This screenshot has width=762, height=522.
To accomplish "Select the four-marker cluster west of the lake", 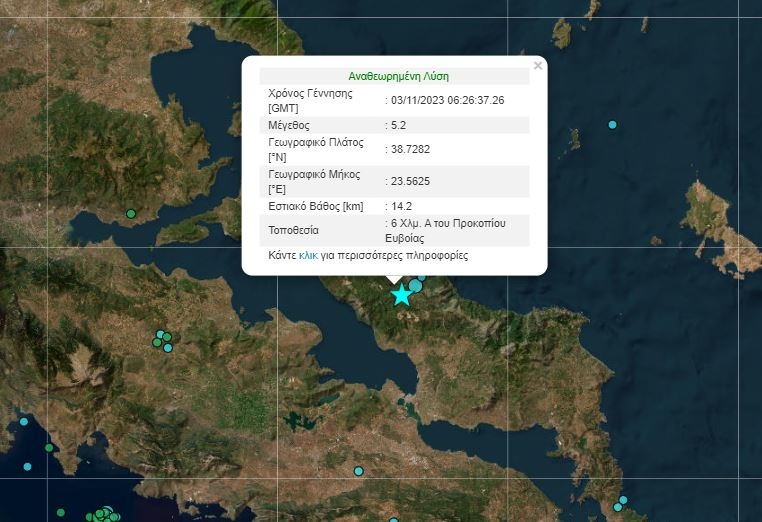I will [162, 340].
